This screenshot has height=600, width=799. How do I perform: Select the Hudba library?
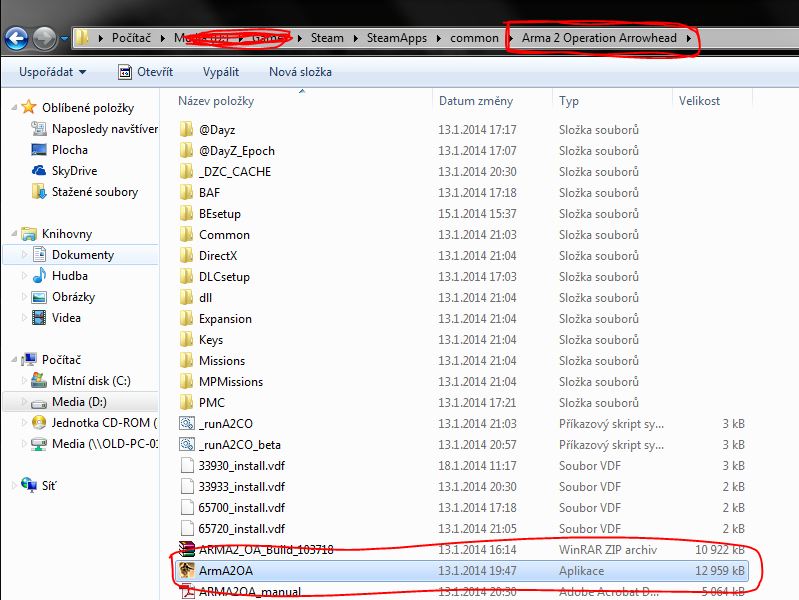click(x=70, y=276)
